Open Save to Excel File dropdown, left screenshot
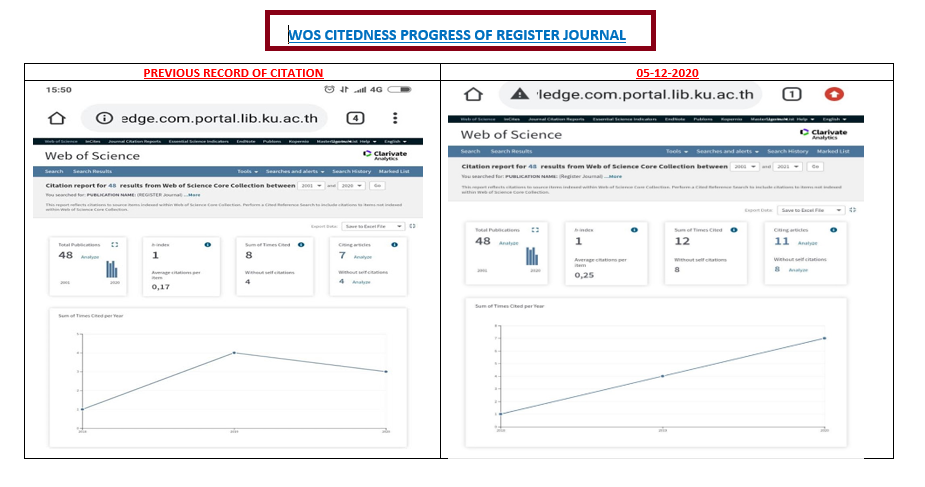925x487 pixels. (x=373, y=226)
